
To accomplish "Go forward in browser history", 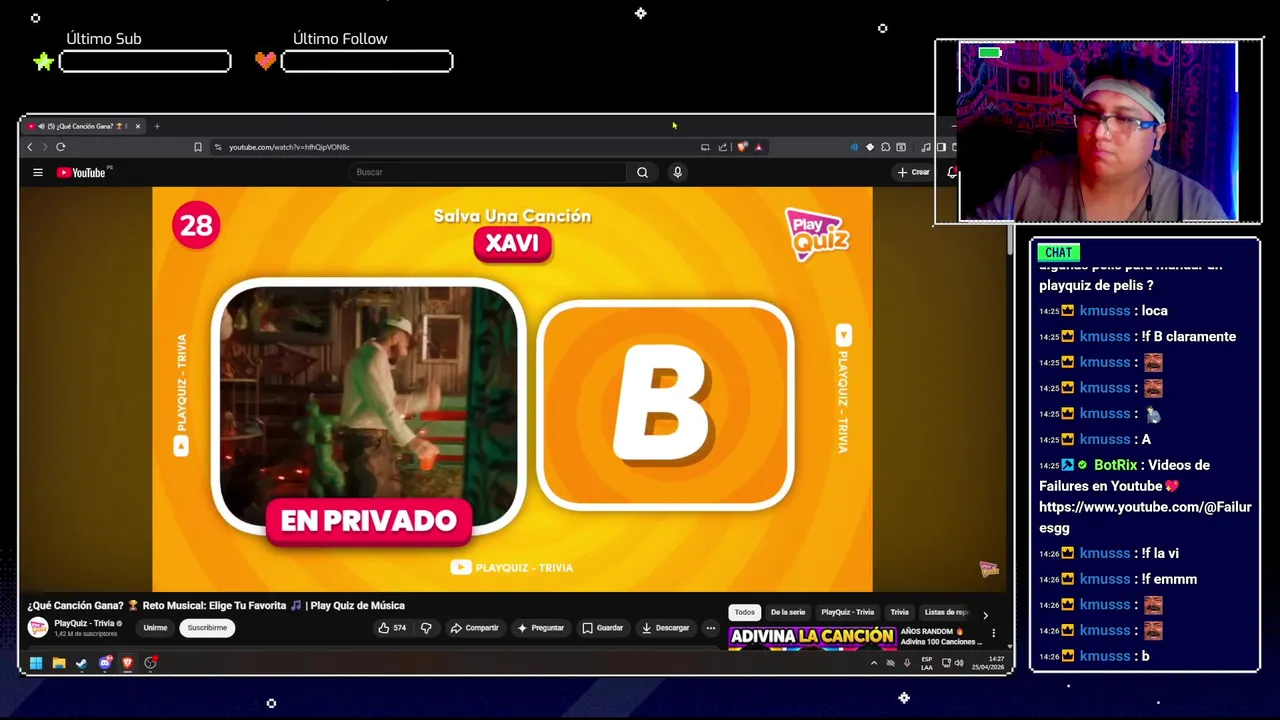I will tap(44, 147).
